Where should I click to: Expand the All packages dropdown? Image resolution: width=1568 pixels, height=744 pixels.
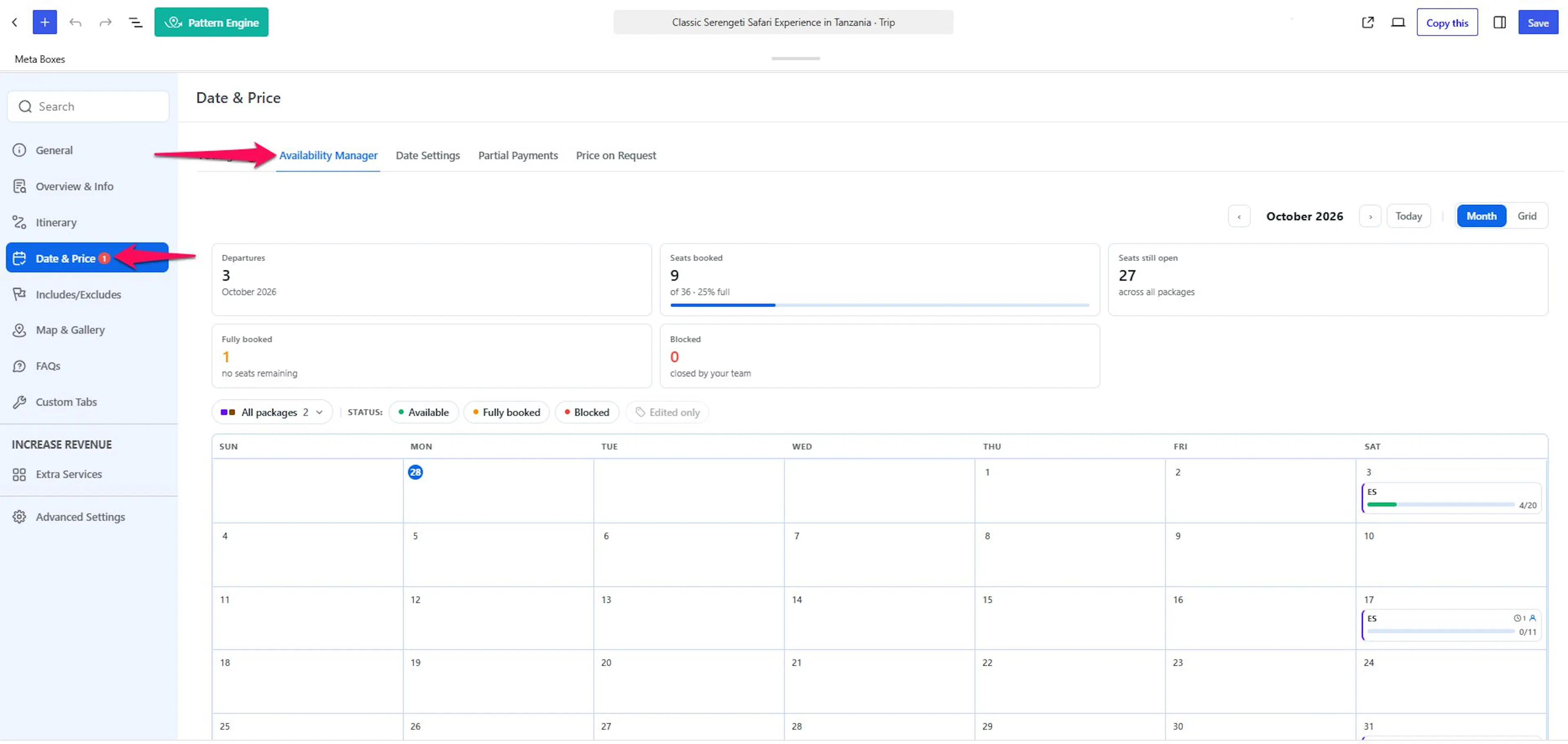tap(272, 412)
